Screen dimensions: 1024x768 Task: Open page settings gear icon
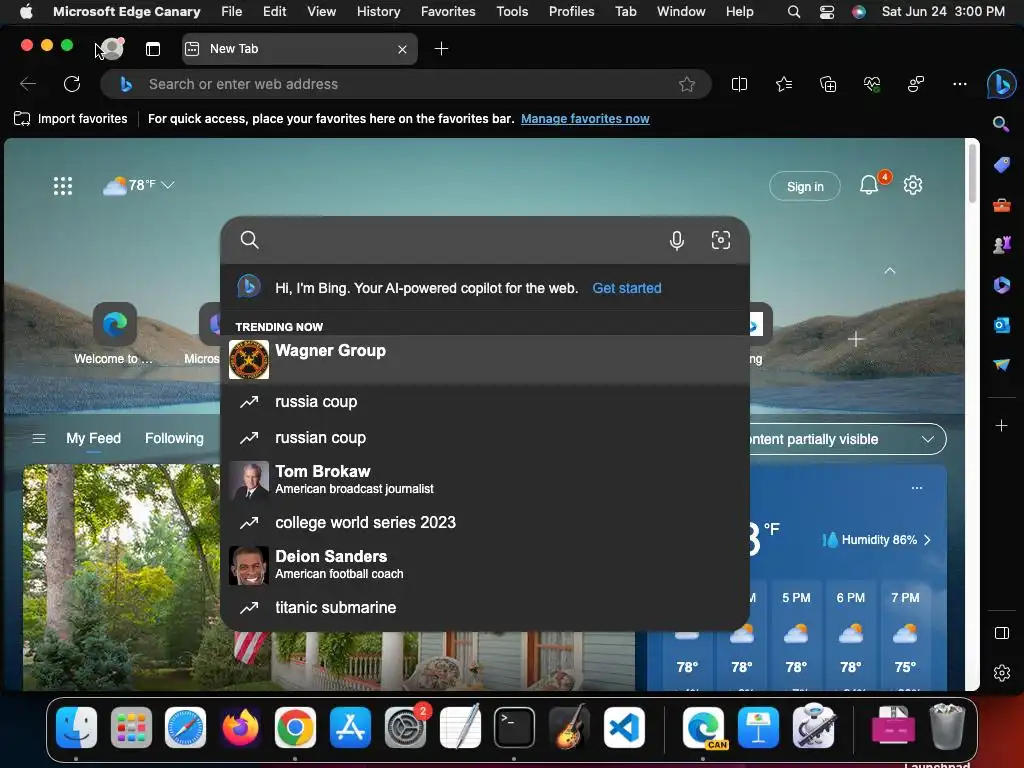(x=912, y=185)
